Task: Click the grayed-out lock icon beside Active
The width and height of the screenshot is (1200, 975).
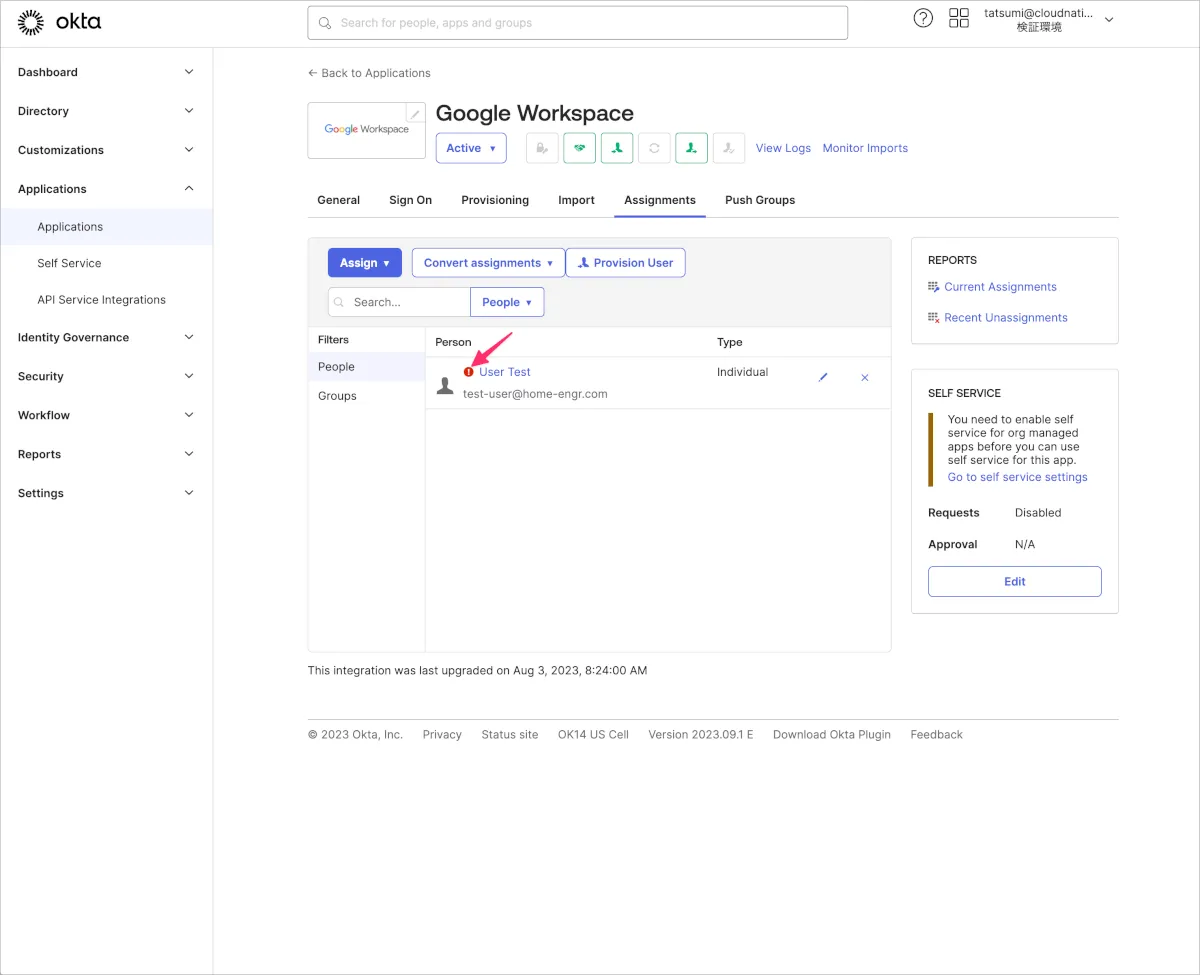Action: click(542, 148)
